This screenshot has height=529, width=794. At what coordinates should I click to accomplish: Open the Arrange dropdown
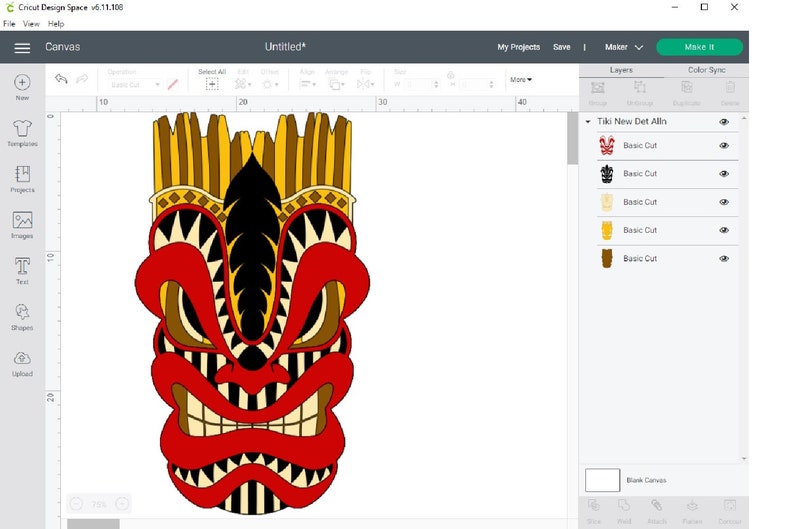[337, 84]
